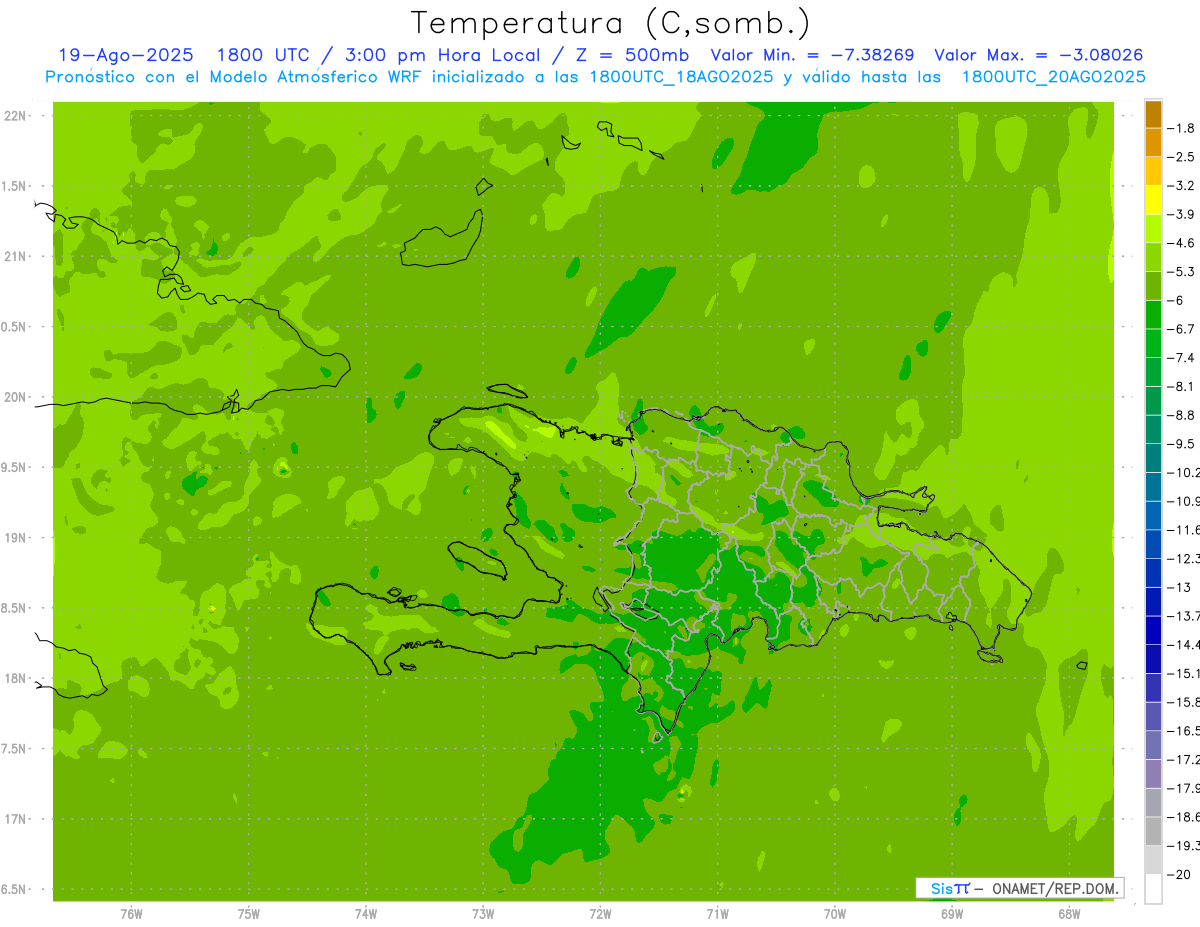Image resolution: width=1200 pixels, height=927 pixels.
Task: Click the SisPI - ONAMET/REP.DOM. credit box
Action: coord(1020,888)
